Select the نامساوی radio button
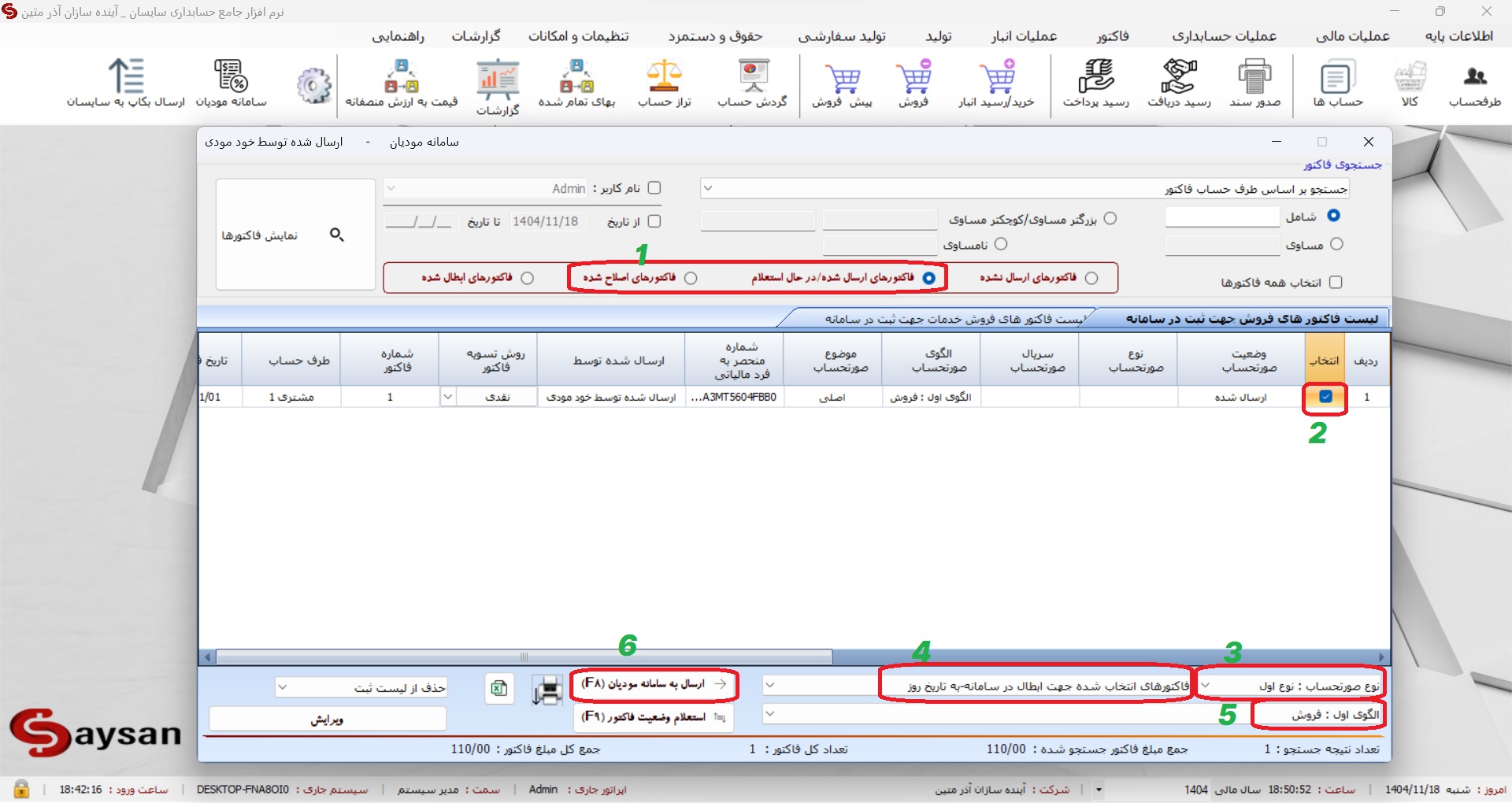The image size is (1512, 803). pos(1001,244)
